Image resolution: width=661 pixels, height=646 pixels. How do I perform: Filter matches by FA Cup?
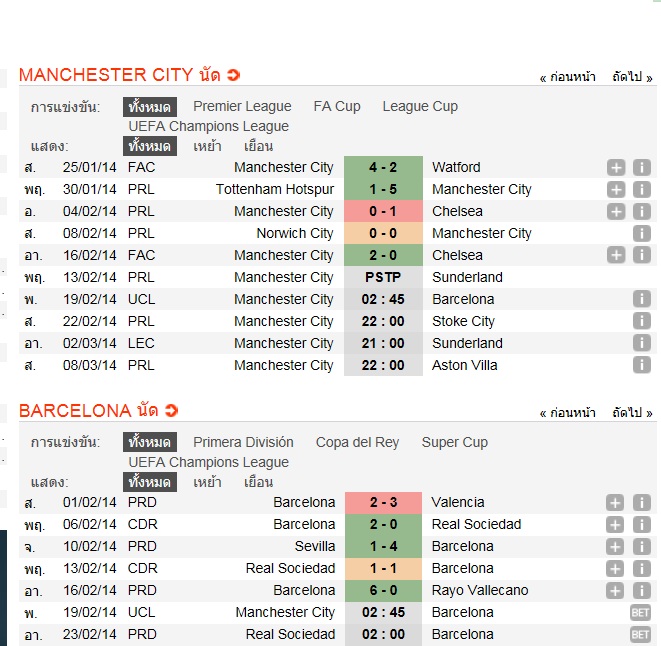tap(337, 106)
